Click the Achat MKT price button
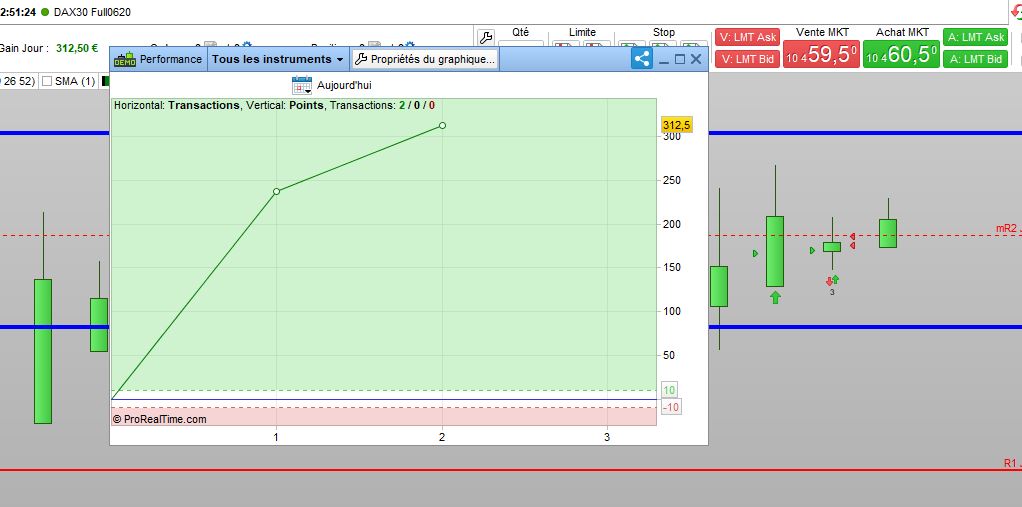The height and width of the screenshot is (507, 1022). [x=901, y=54]
